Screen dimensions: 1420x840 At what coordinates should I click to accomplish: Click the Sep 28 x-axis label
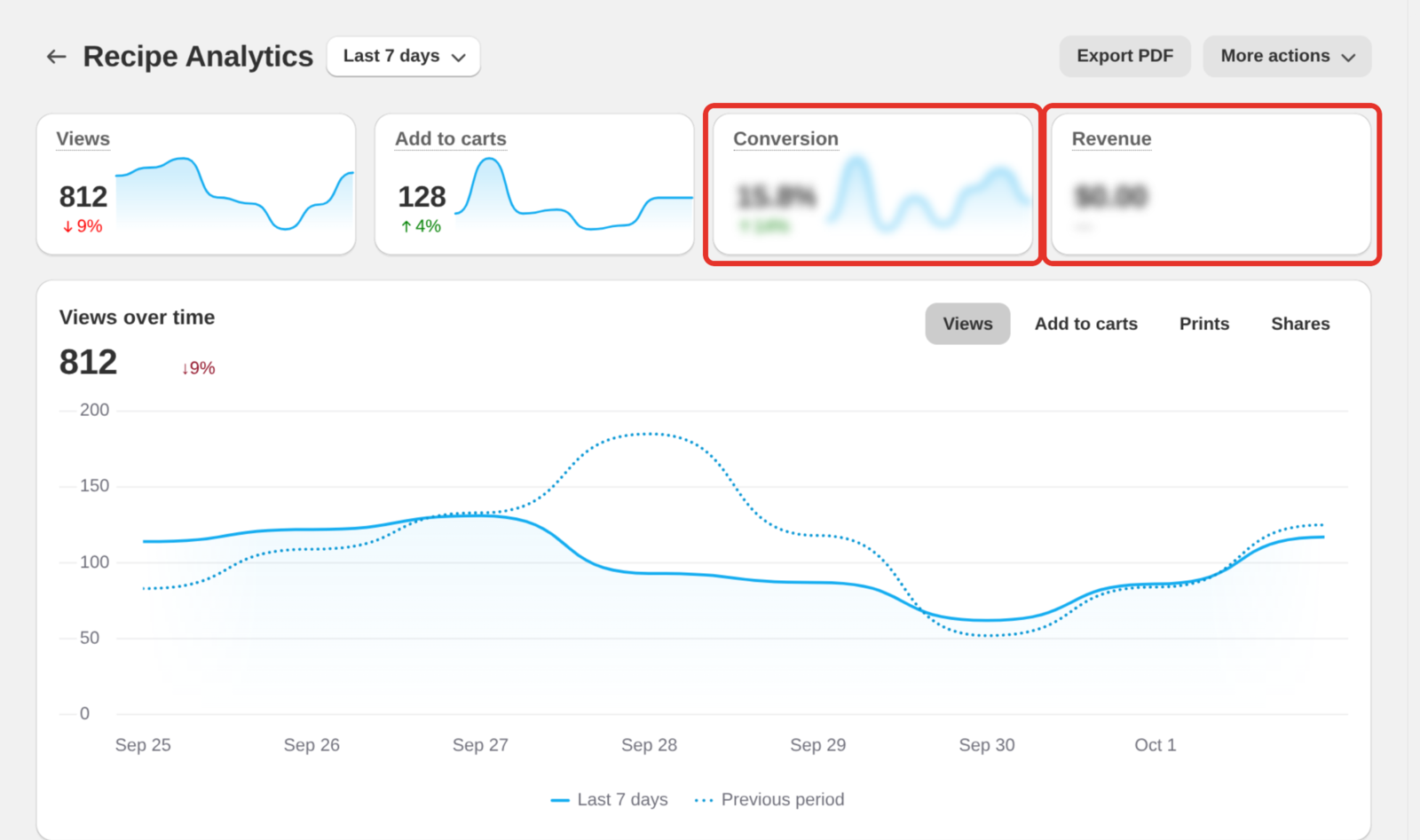click(x=649, y=745)
